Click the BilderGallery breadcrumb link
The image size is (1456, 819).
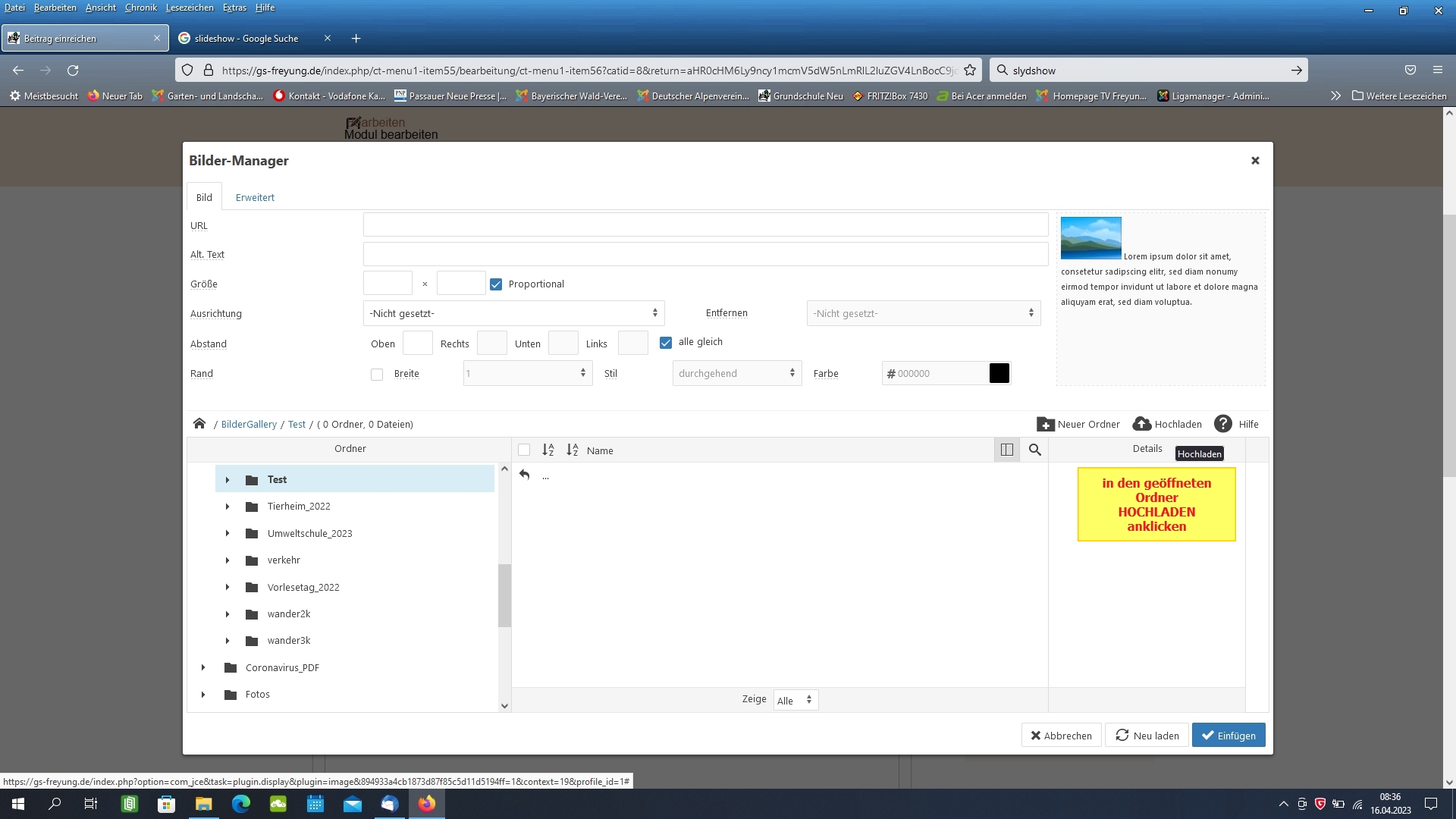249,425
